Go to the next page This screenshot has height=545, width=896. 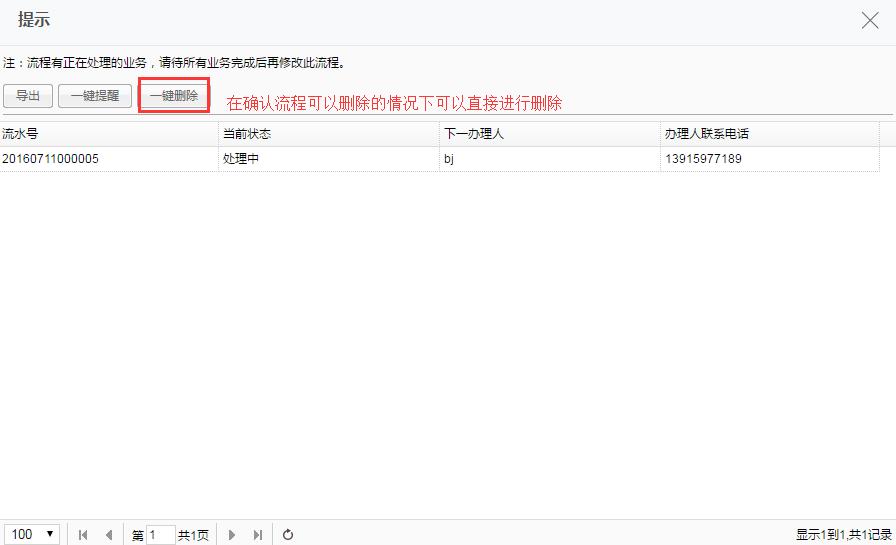coord(232,535)
